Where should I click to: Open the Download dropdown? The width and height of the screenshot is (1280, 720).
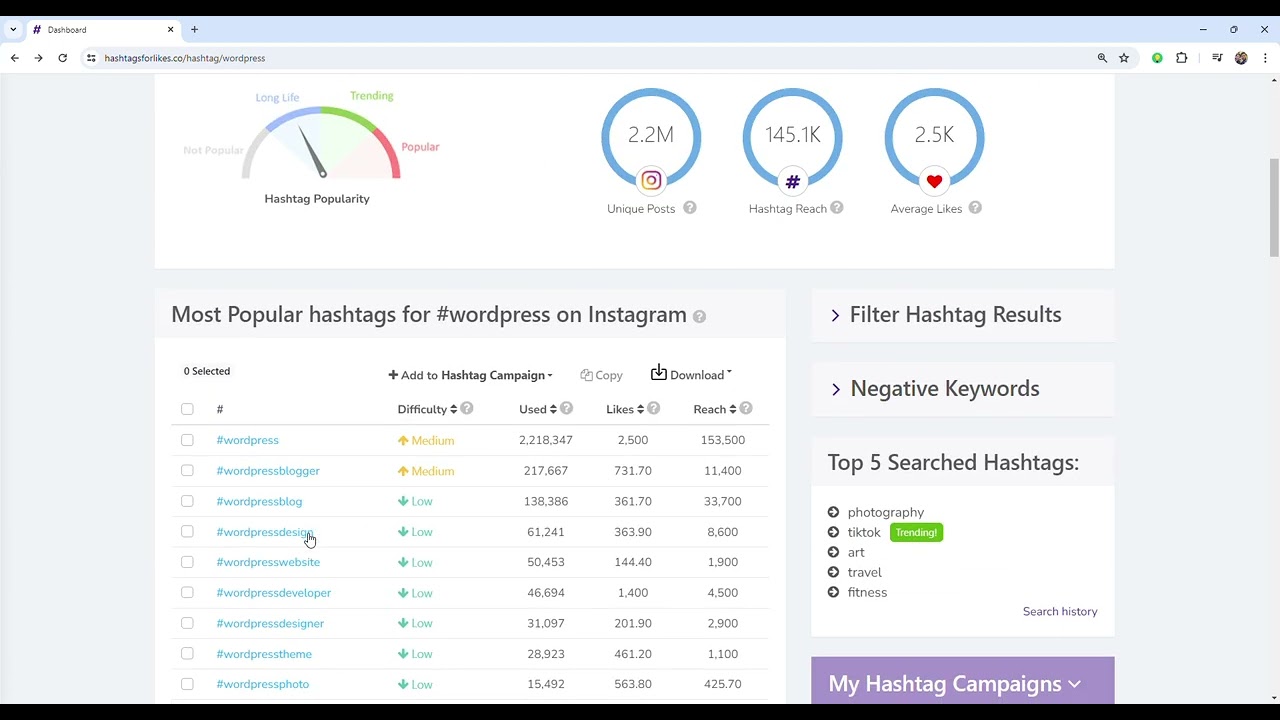tap(691, 374)
